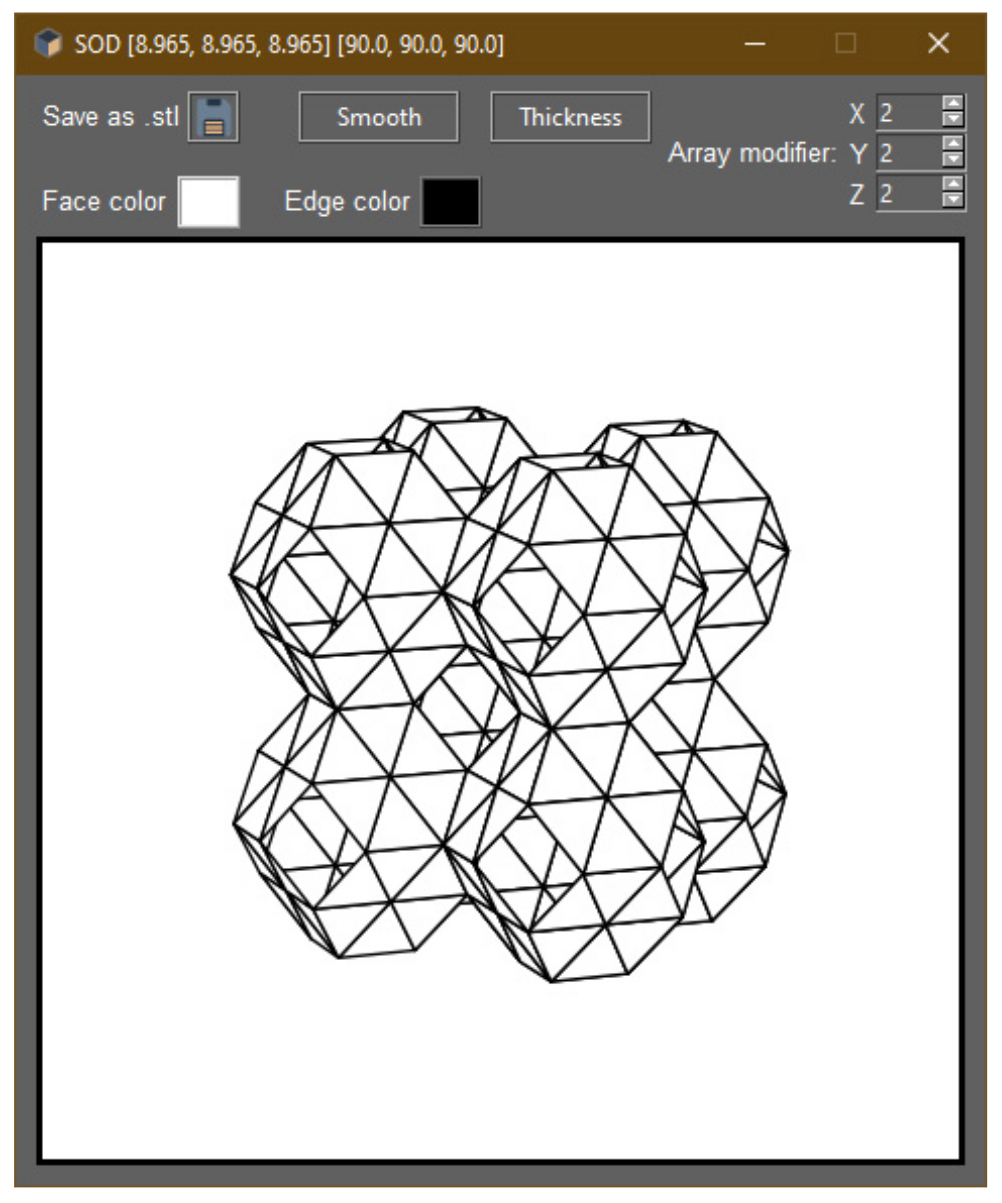Click the Smooth button
The height and width of the screenshot is (1203, 1002).
tap(378, 117)
